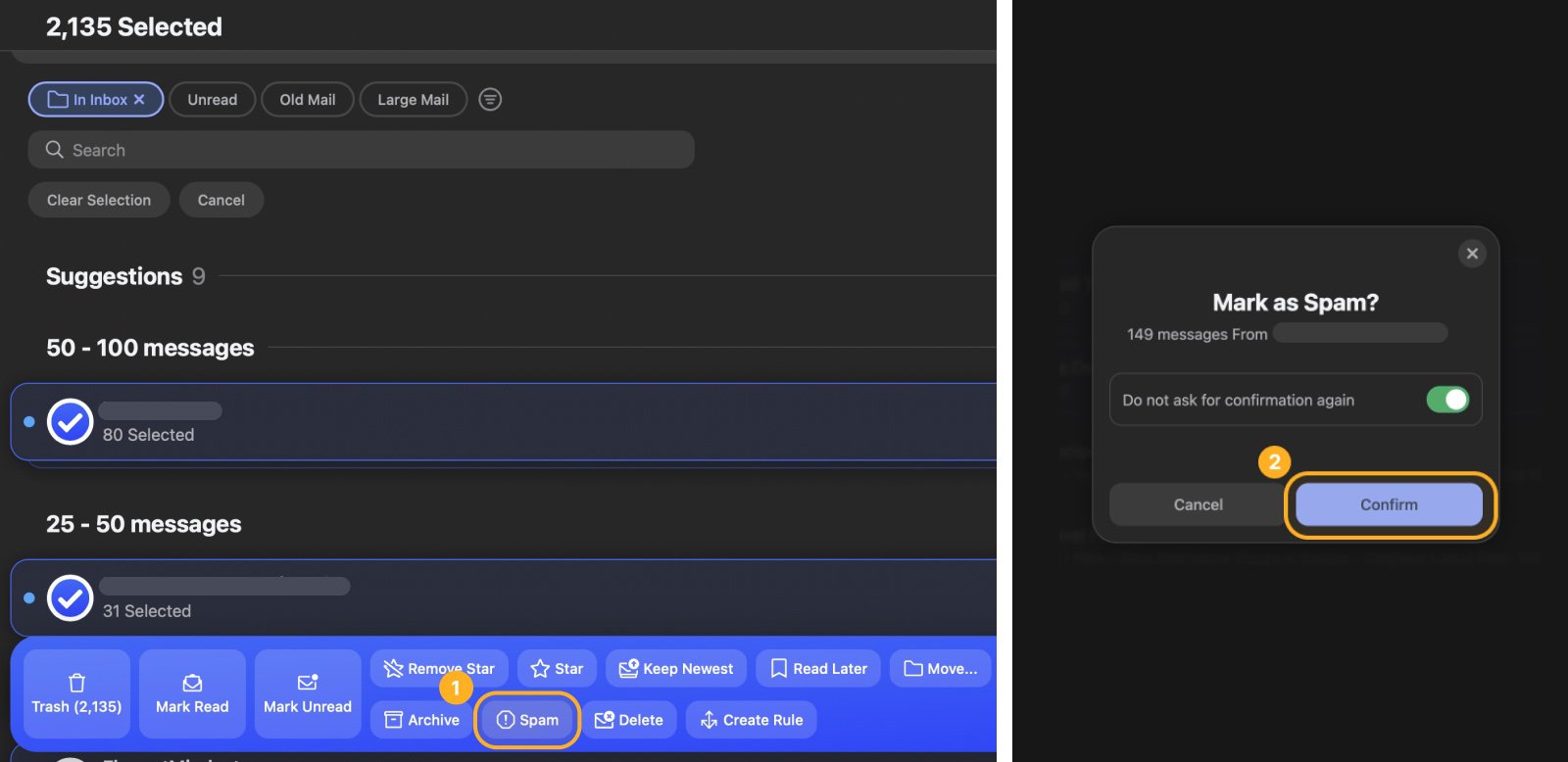Create Rule for selected messages
Viewport: 1568px width, 762px height.
pos(752,720)
